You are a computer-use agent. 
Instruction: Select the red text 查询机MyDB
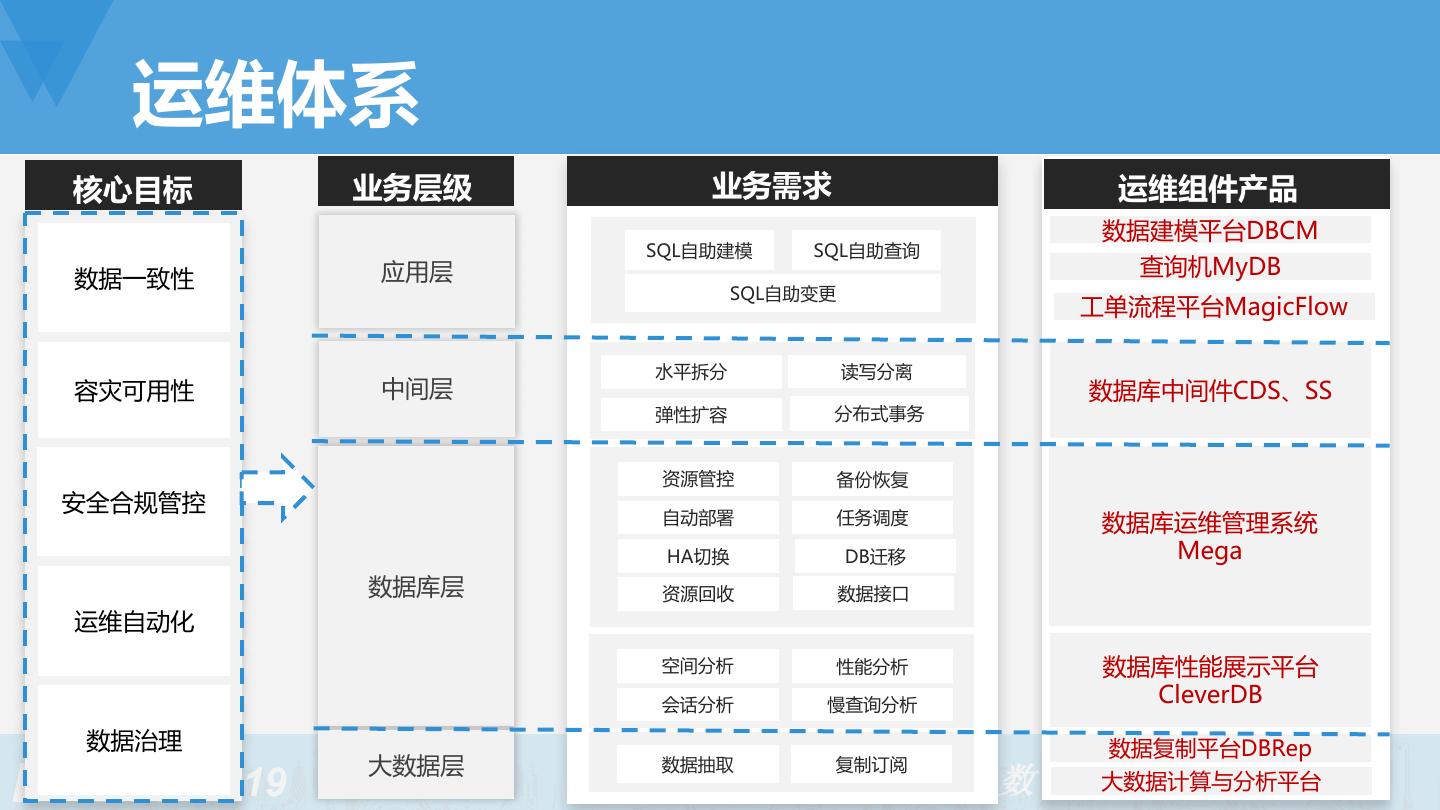[x=1210, y=266]
